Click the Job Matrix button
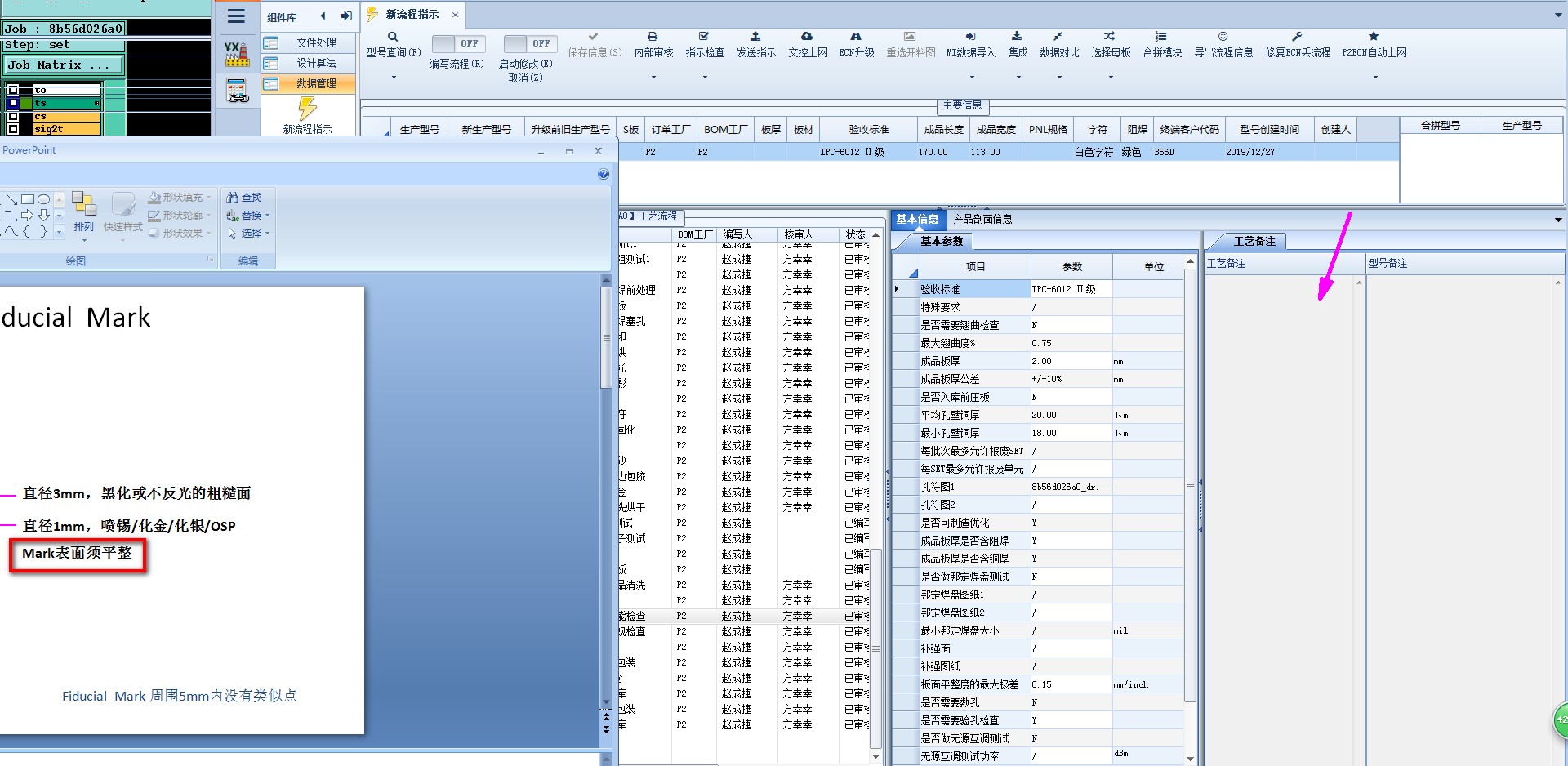This screenshot has height=766, width=1568. [63, 65]
